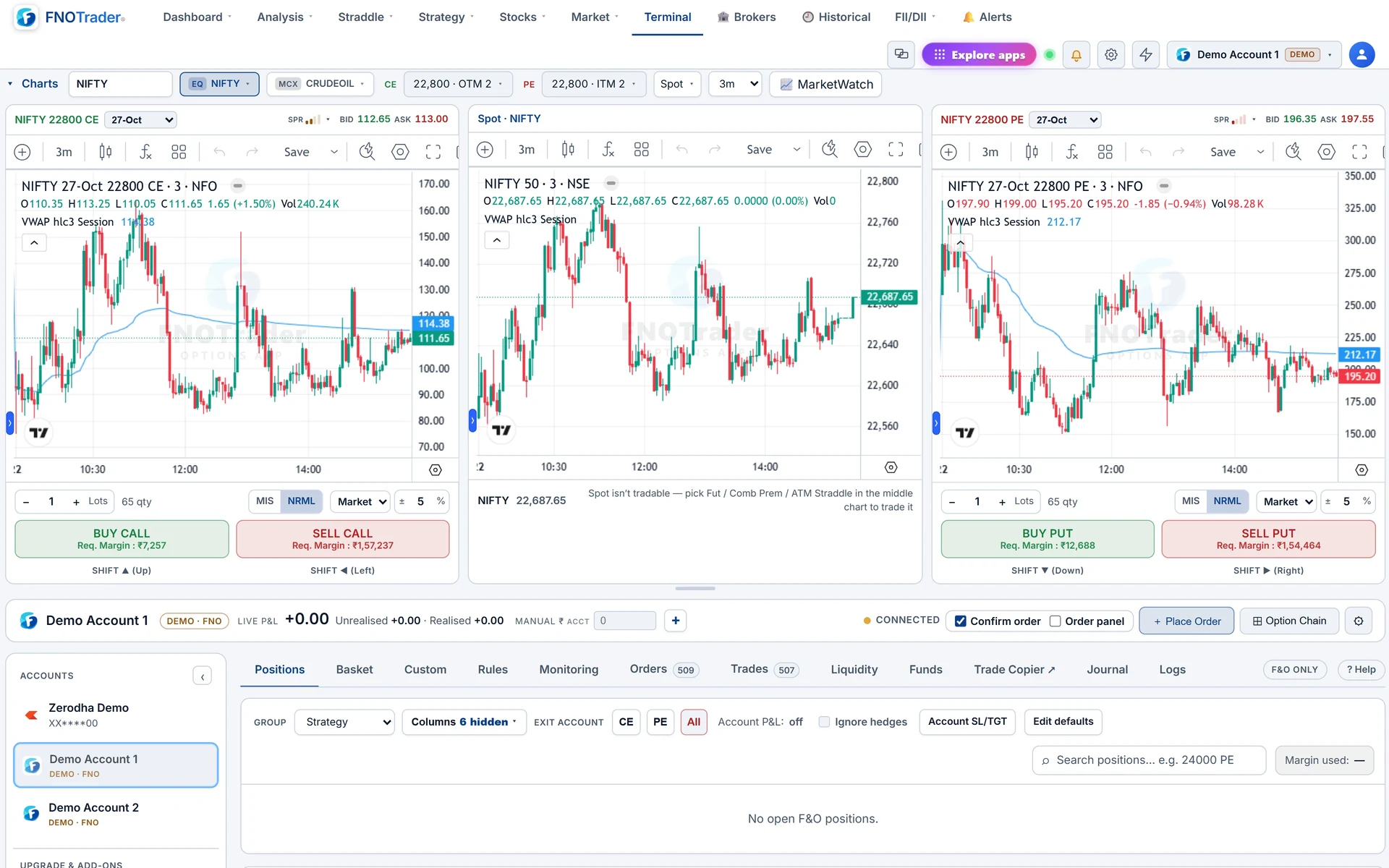Click the chat windows icon beside Explore apps
The image size is (1389, 868).
(901, 55)
